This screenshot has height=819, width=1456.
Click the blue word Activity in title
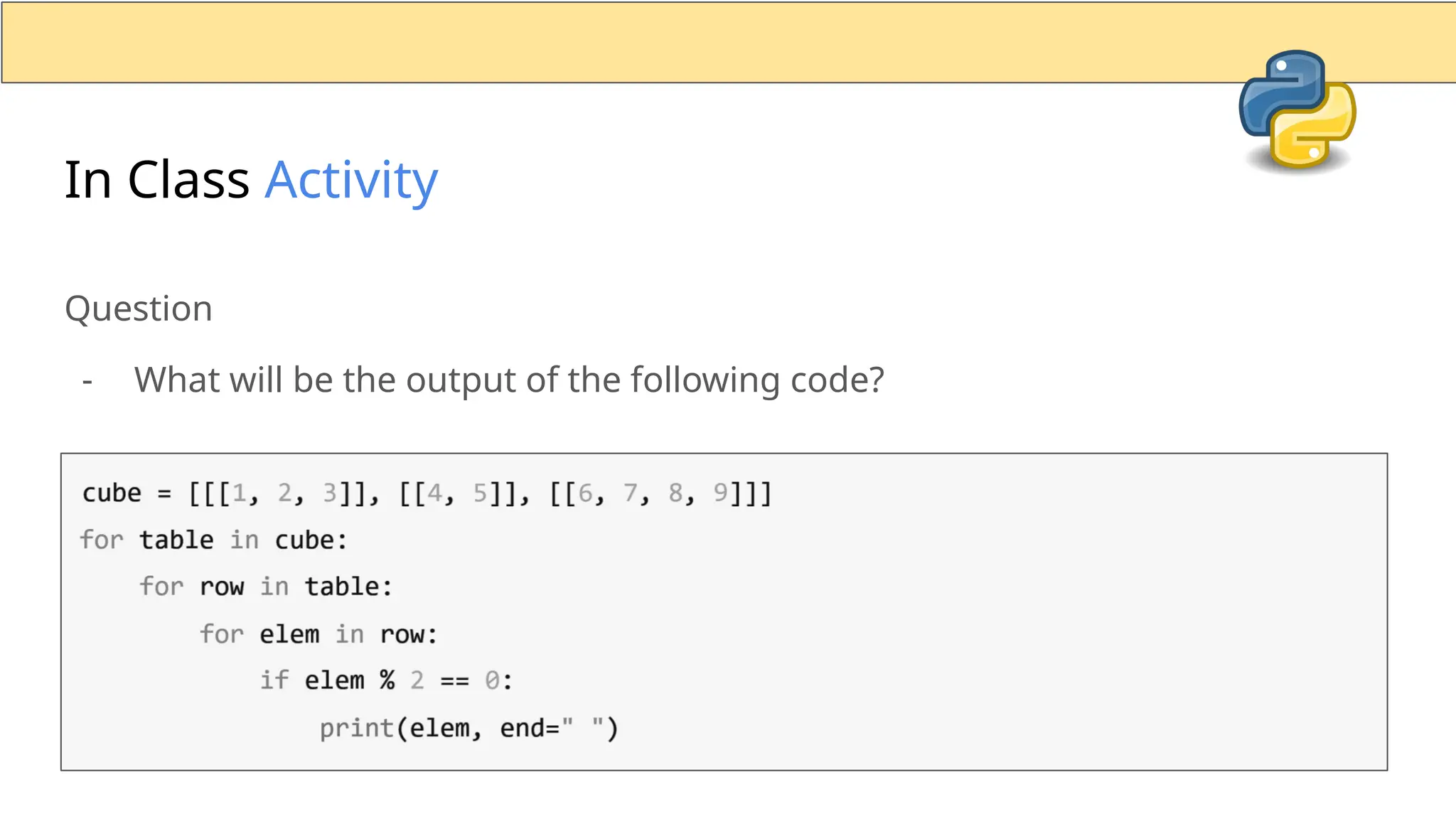click(x=351, y=182)
